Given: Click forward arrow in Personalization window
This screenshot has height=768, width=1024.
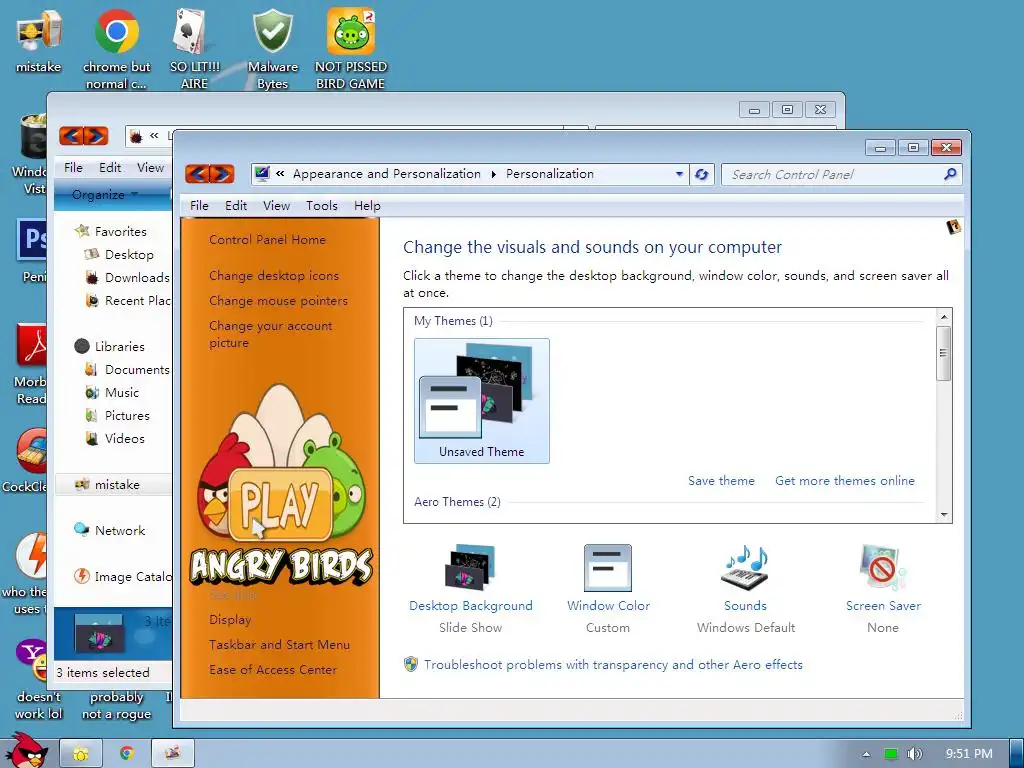Looking at the screenshot, I should click(221, 174).
